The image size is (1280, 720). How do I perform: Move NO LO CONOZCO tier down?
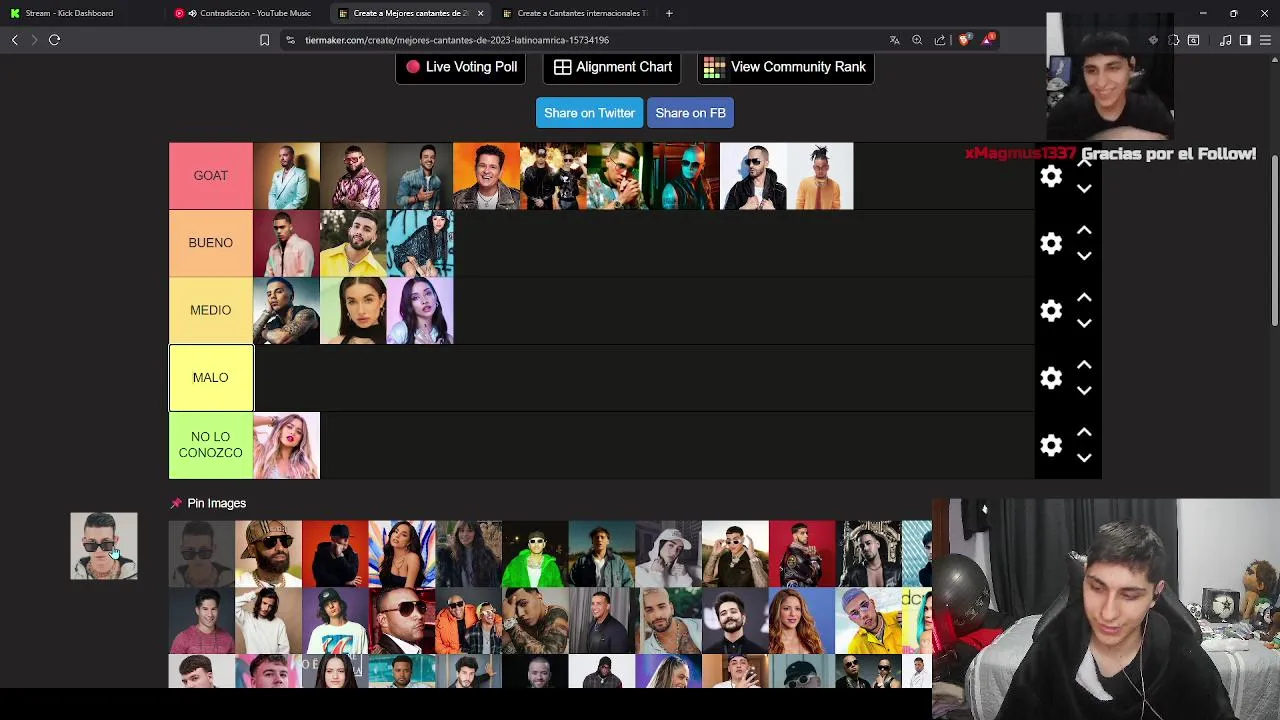[x=1084, y=458]
